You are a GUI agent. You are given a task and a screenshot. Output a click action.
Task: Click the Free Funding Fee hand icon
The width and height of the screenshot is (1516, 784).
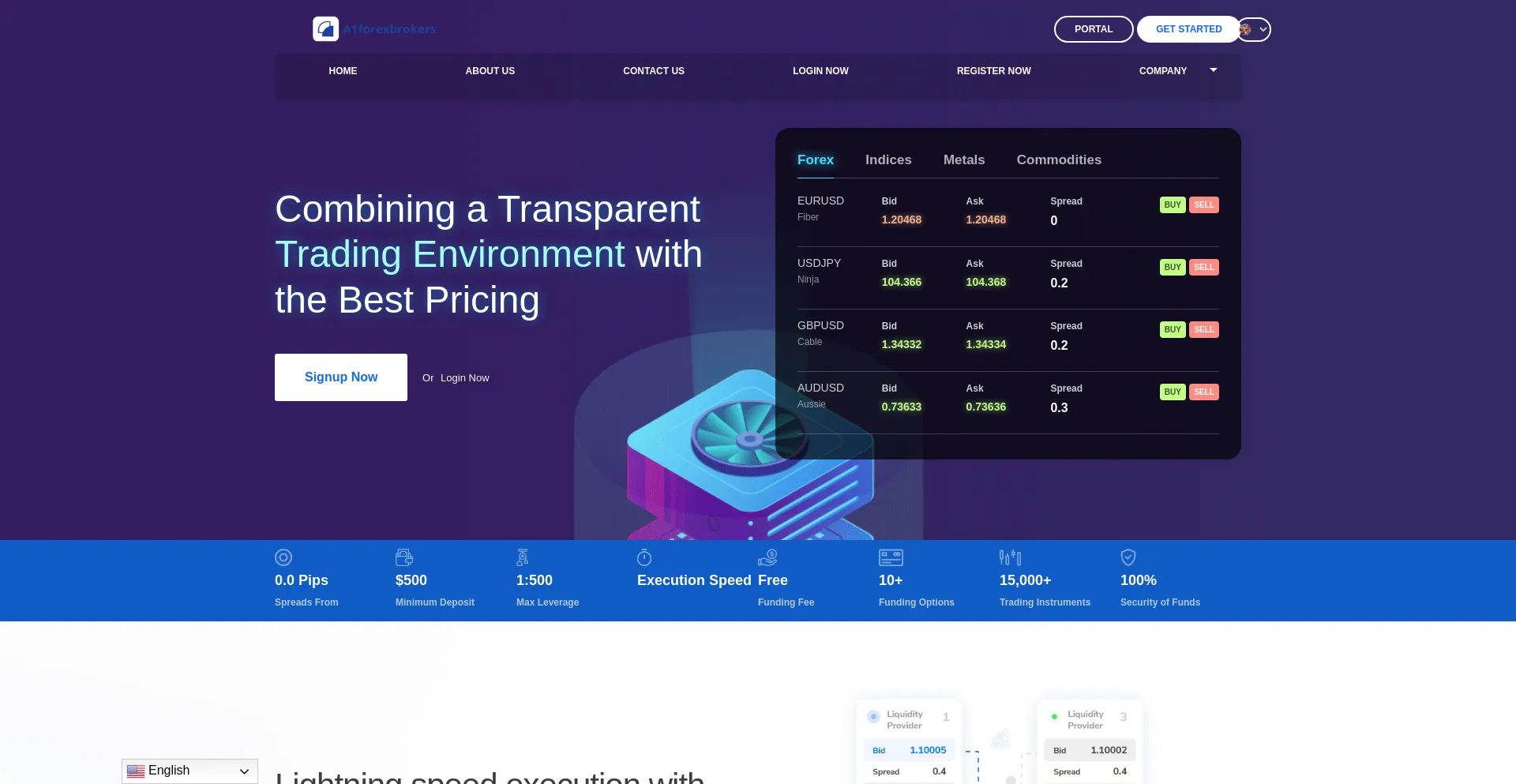[768, 557]
